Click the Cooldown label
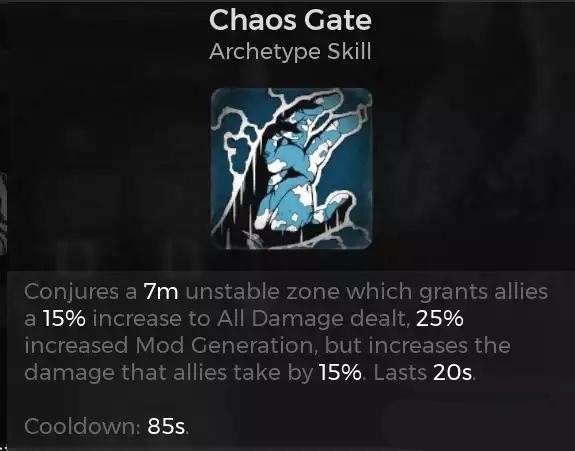 click(x=83, y=426)
